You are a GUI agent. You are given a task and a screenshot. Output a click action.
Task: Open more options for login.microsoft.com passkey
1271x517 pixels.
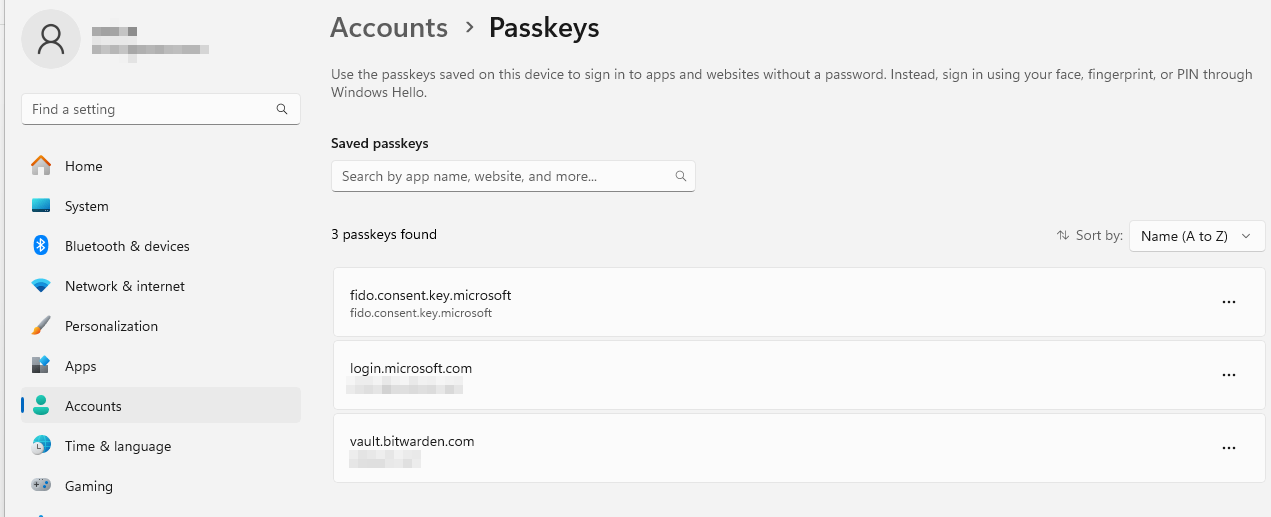click(x=1229, y=375)
